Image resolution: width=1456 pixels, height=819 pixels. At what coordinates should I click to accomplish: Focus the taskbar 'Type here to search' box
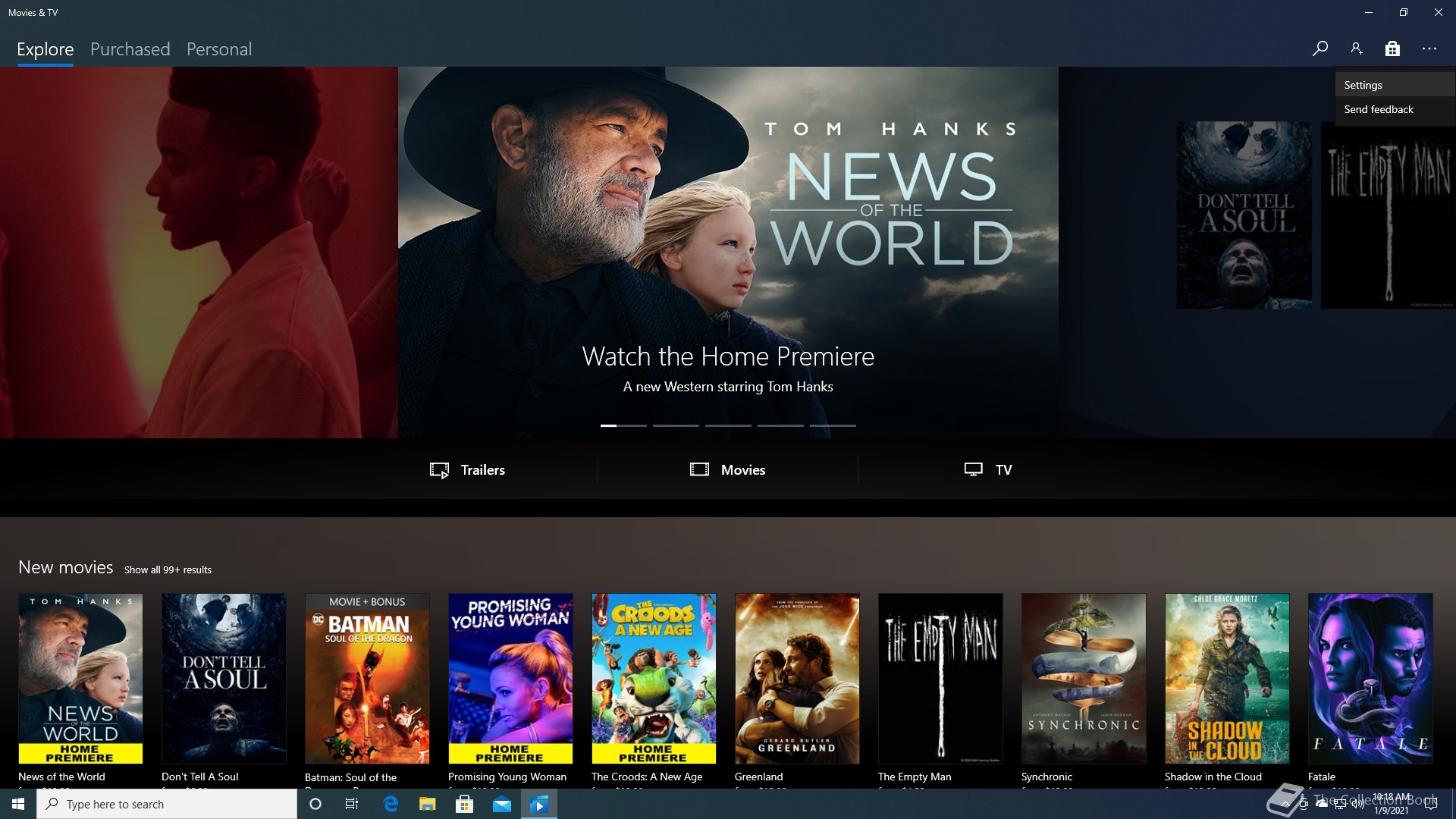[x=167, y=804]
